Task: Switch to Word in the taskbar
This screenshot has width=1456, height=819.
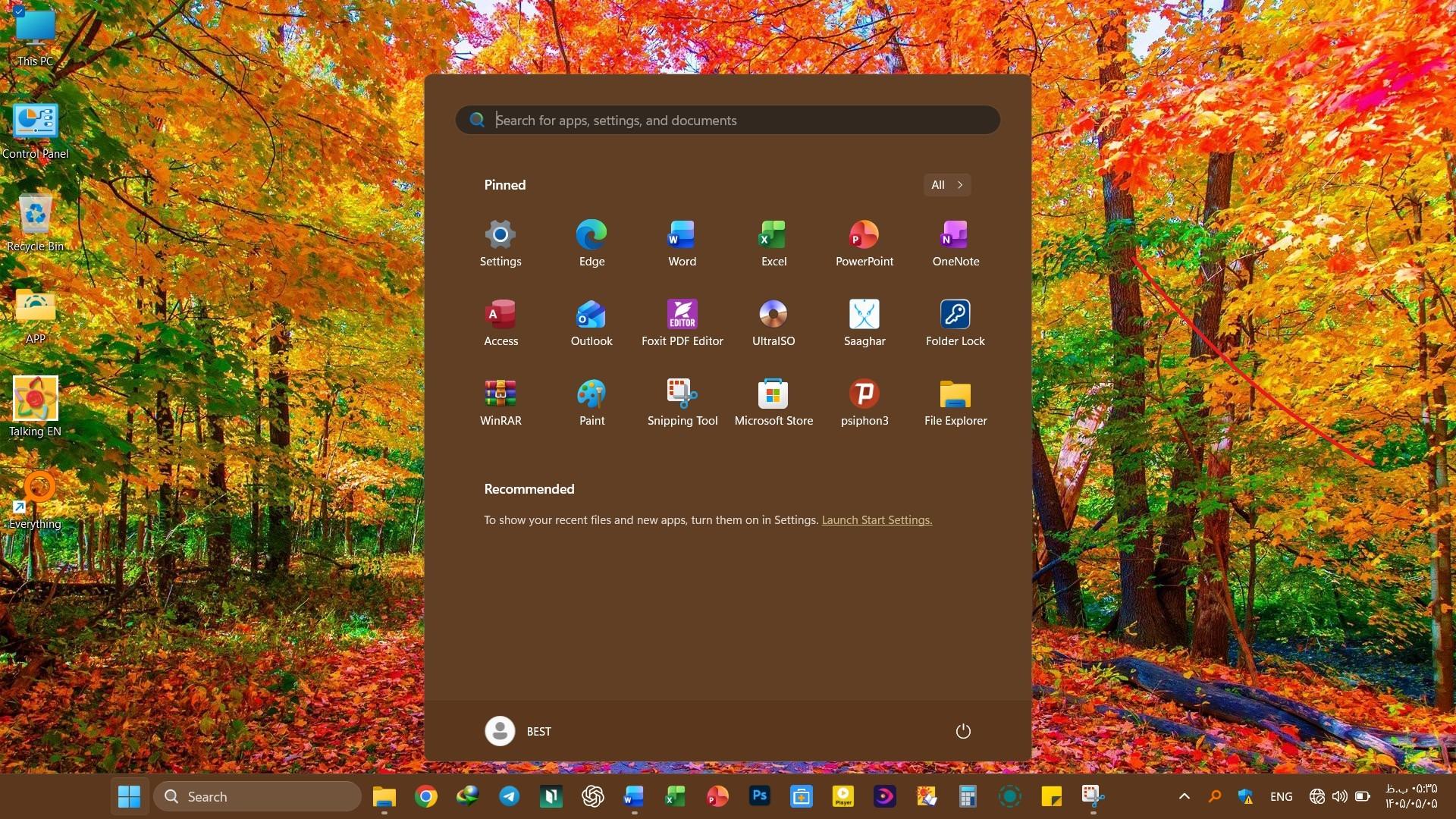Action: coord(634,796)
